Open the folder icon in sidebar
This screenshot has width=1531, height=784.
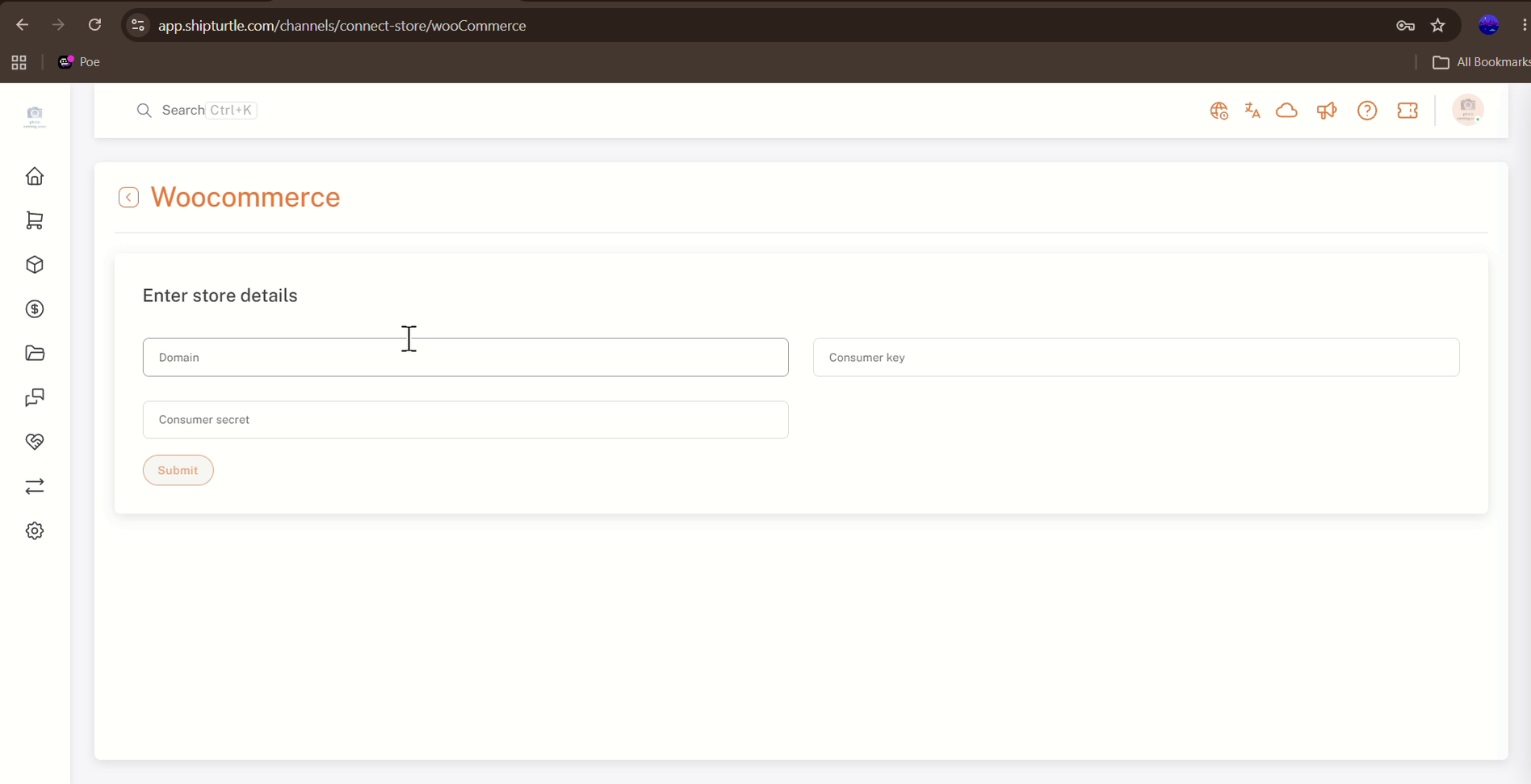click(x=35, y=353)
